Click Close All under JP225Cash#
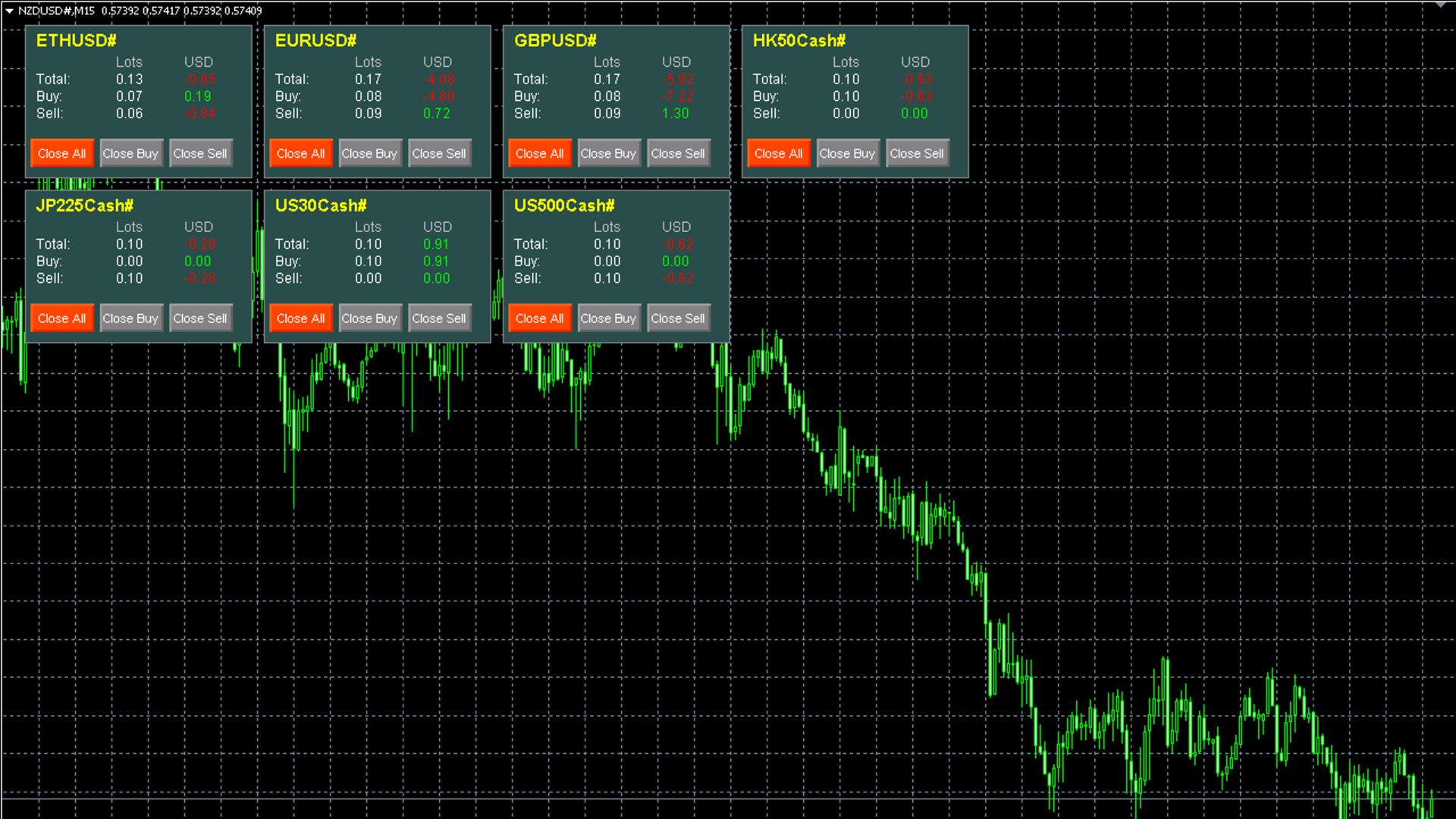1456x819 pixels. click(x=61, y=318)
